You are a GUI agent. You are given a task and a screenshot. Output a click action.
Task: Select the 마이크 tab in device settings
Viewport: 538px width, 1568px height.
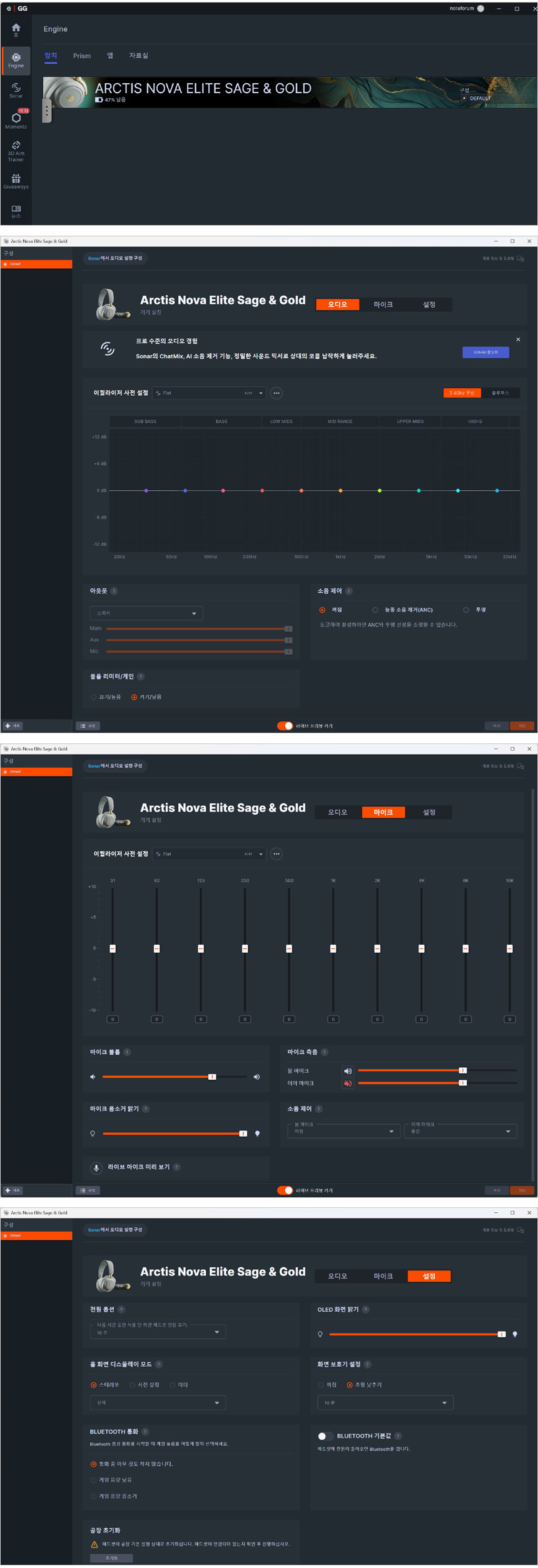coord(383,304)
